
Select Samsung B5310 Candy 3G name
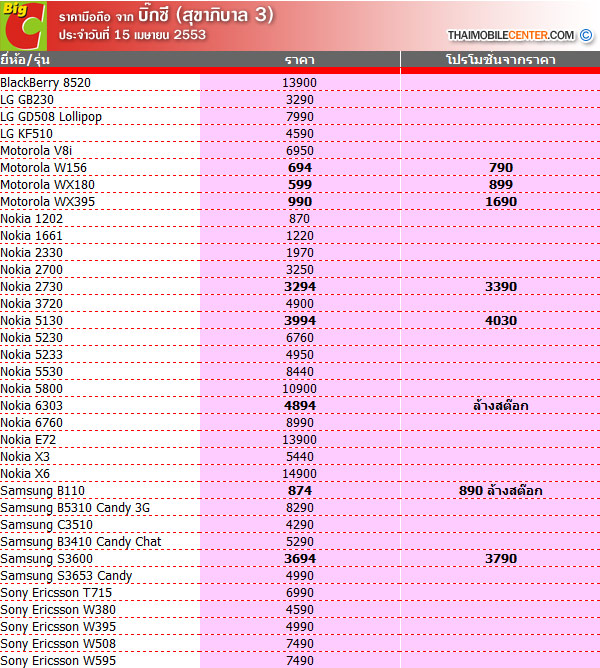[75, 509]
